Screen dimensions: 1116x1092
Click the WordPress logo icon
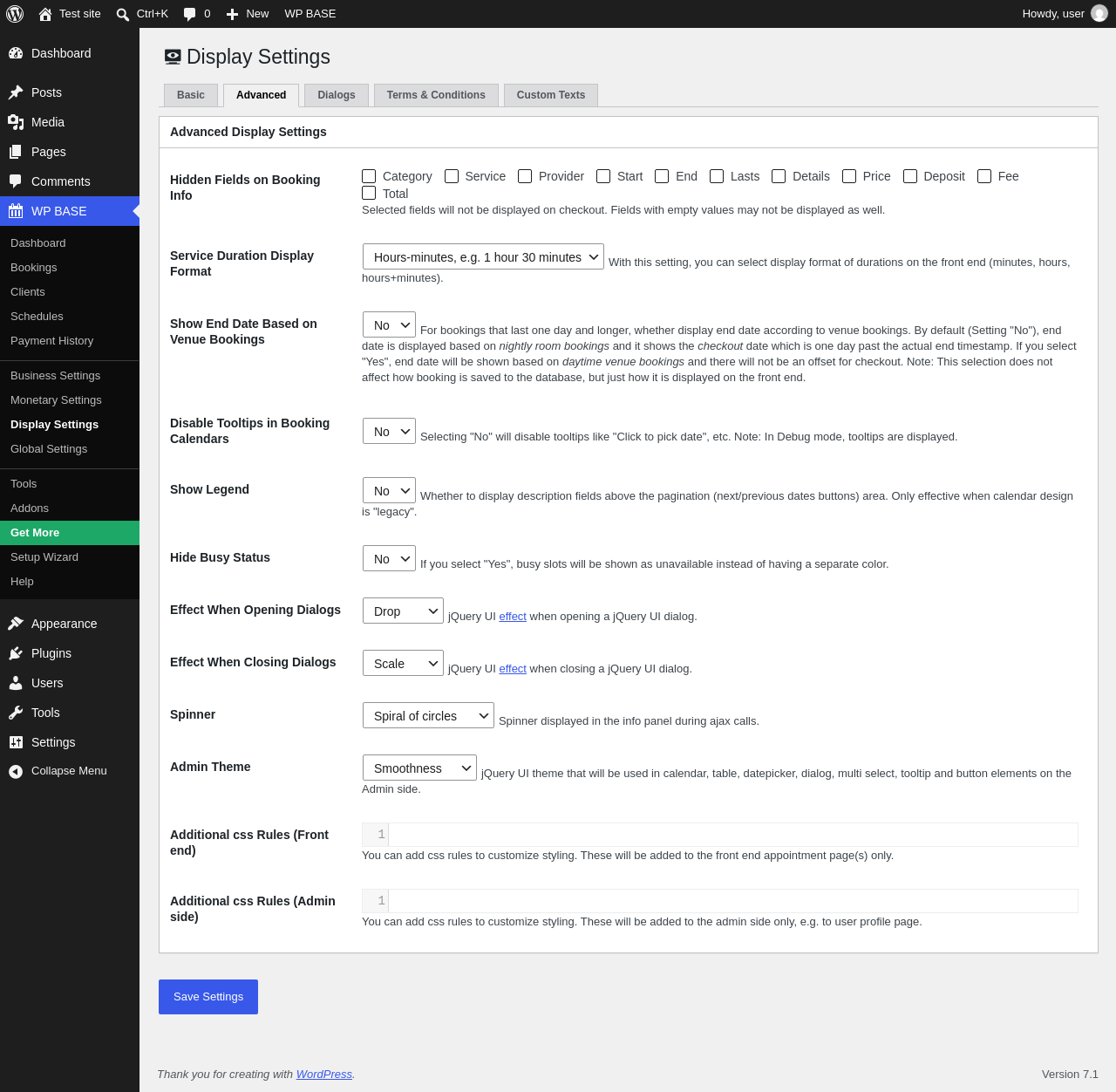coord(15,14)
